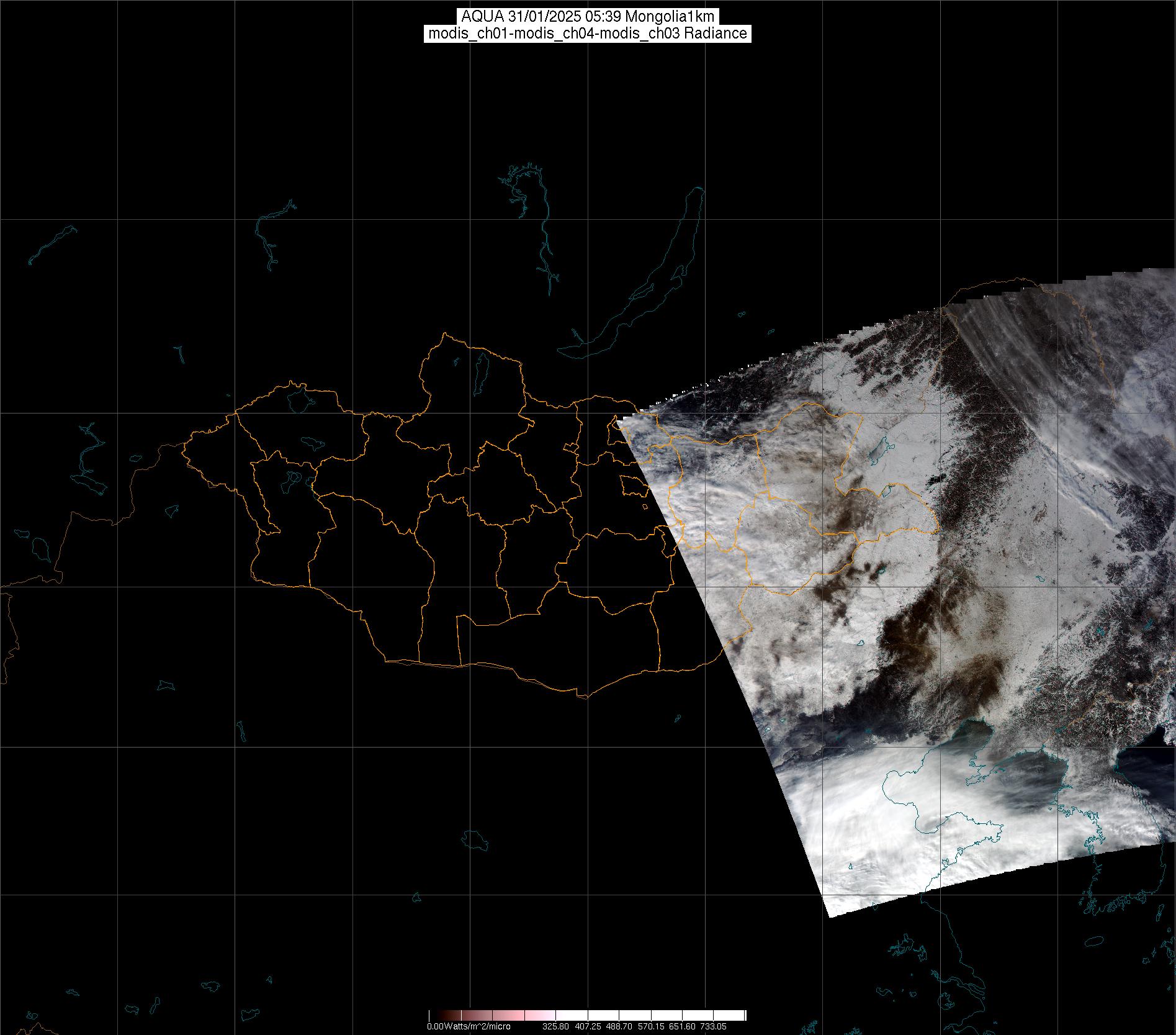Screen dimensions: 1176x1035
Task: Click the 407.25 scale value
Action: tap(588, 1026)
